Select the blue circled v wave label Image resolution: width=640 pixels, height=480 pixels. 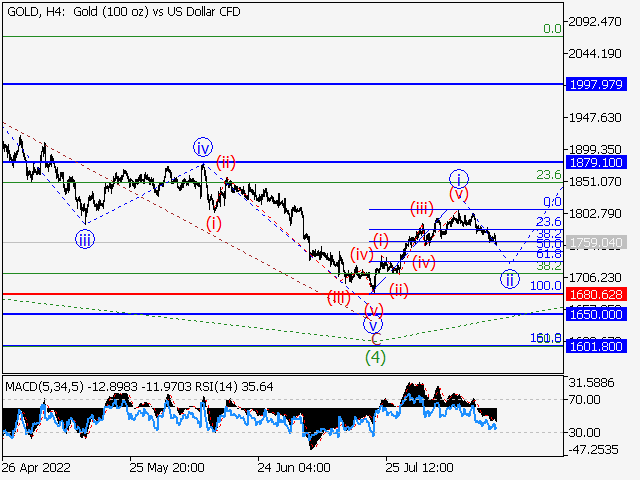point(373,325)
